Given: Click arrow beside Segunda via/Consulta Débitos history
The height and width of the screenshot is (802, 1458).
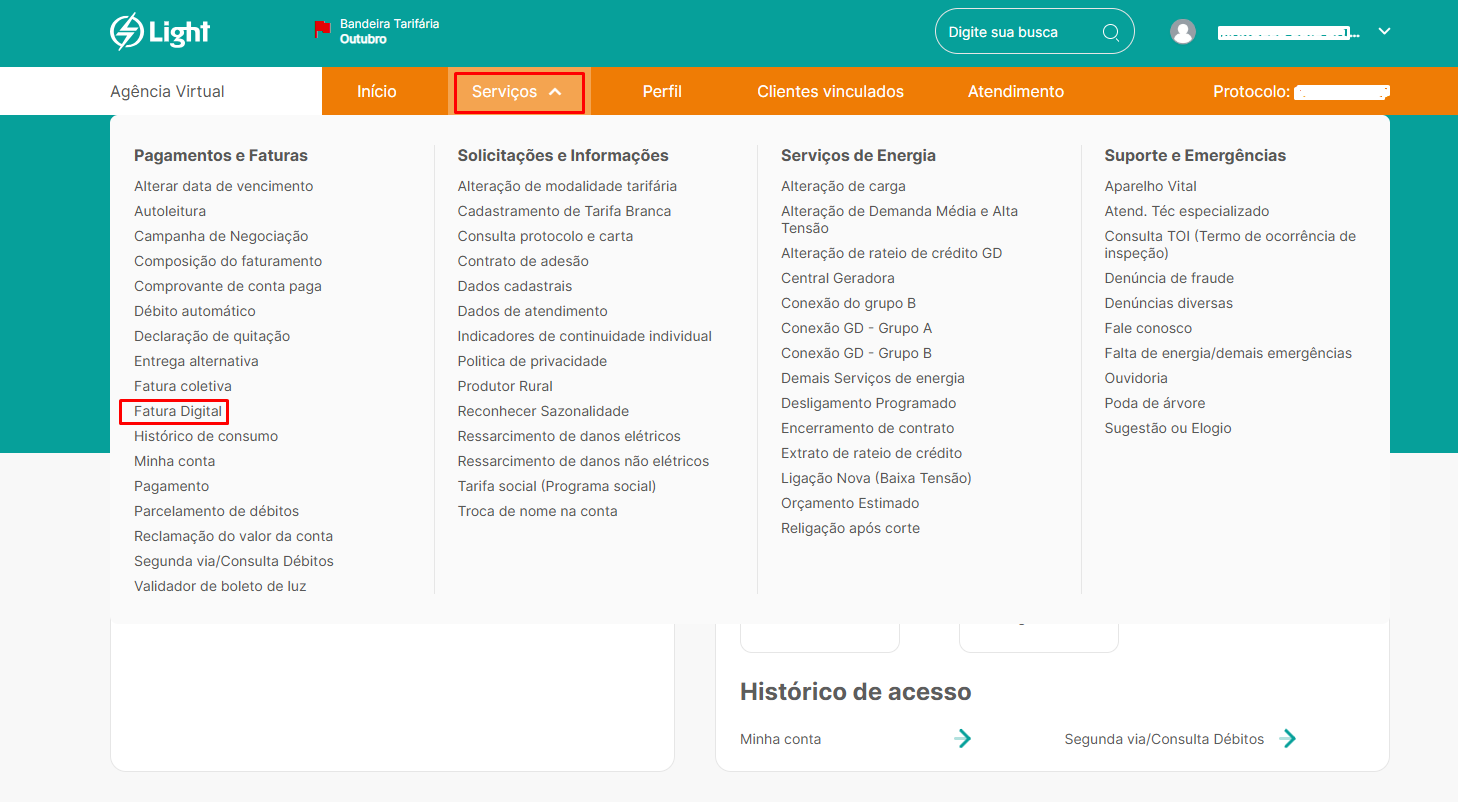Looking at the screenshot, I should (1288, 739).
